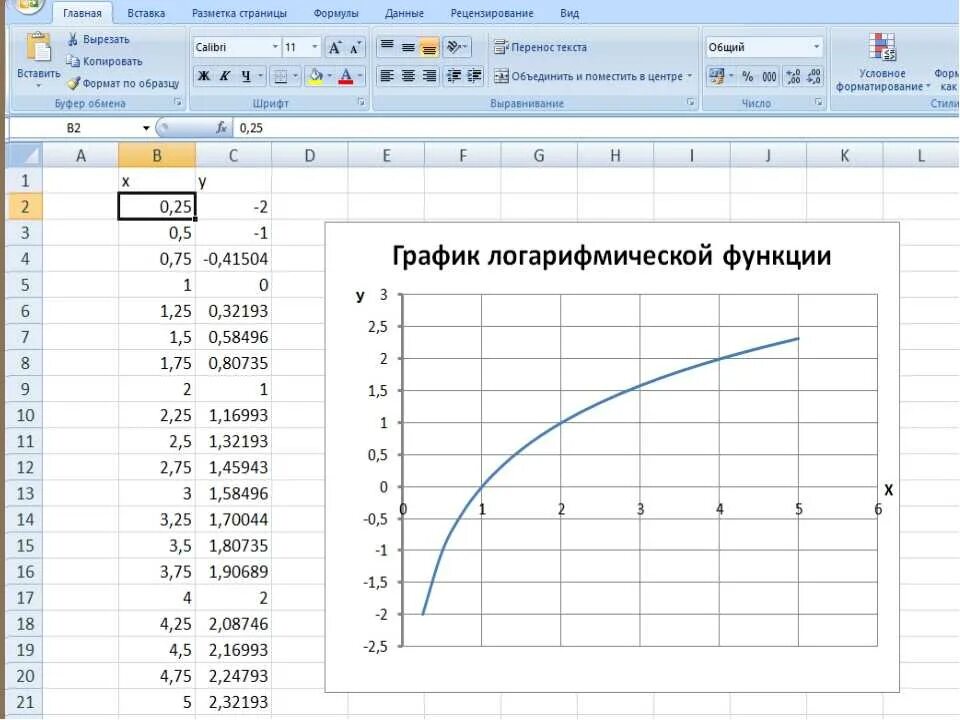This screenshot has width=960, height=720.
Task: Toggle bottom vertical alignment
Action: [x=429, y=47]
